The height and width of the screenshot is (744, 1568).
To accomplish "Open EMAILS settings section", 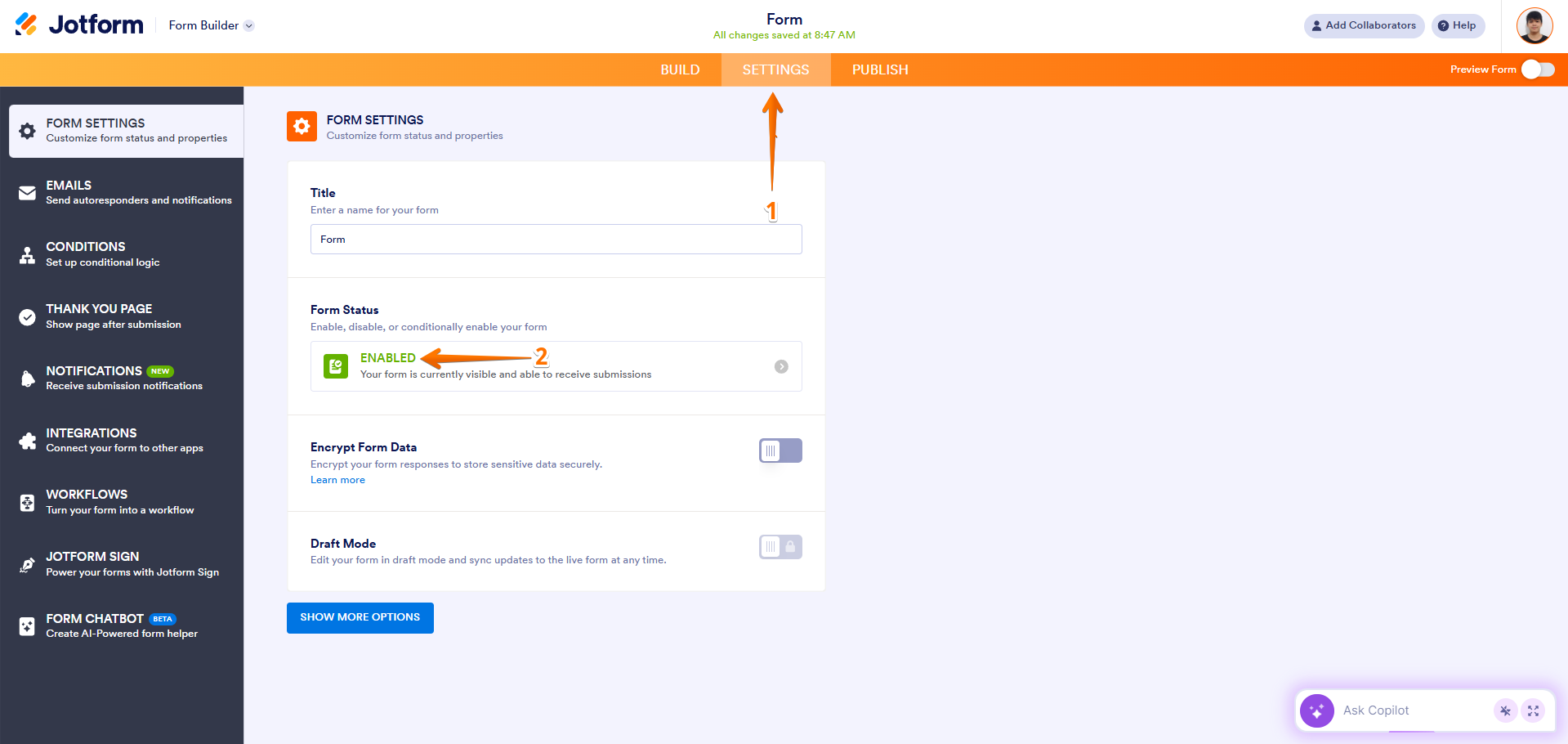I will [x=122, y=193].
